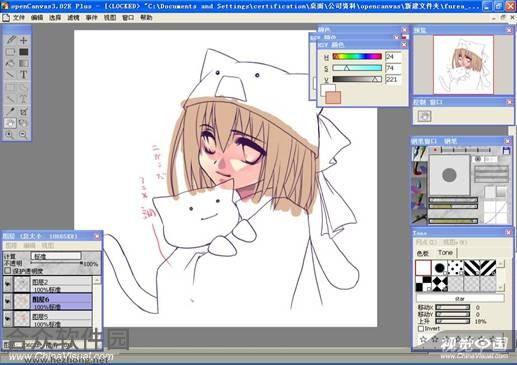Image resolution: width=517 pixels, height=365 pixels.
Task: Select the eyedropper tool
Action: tap(10, 112)
